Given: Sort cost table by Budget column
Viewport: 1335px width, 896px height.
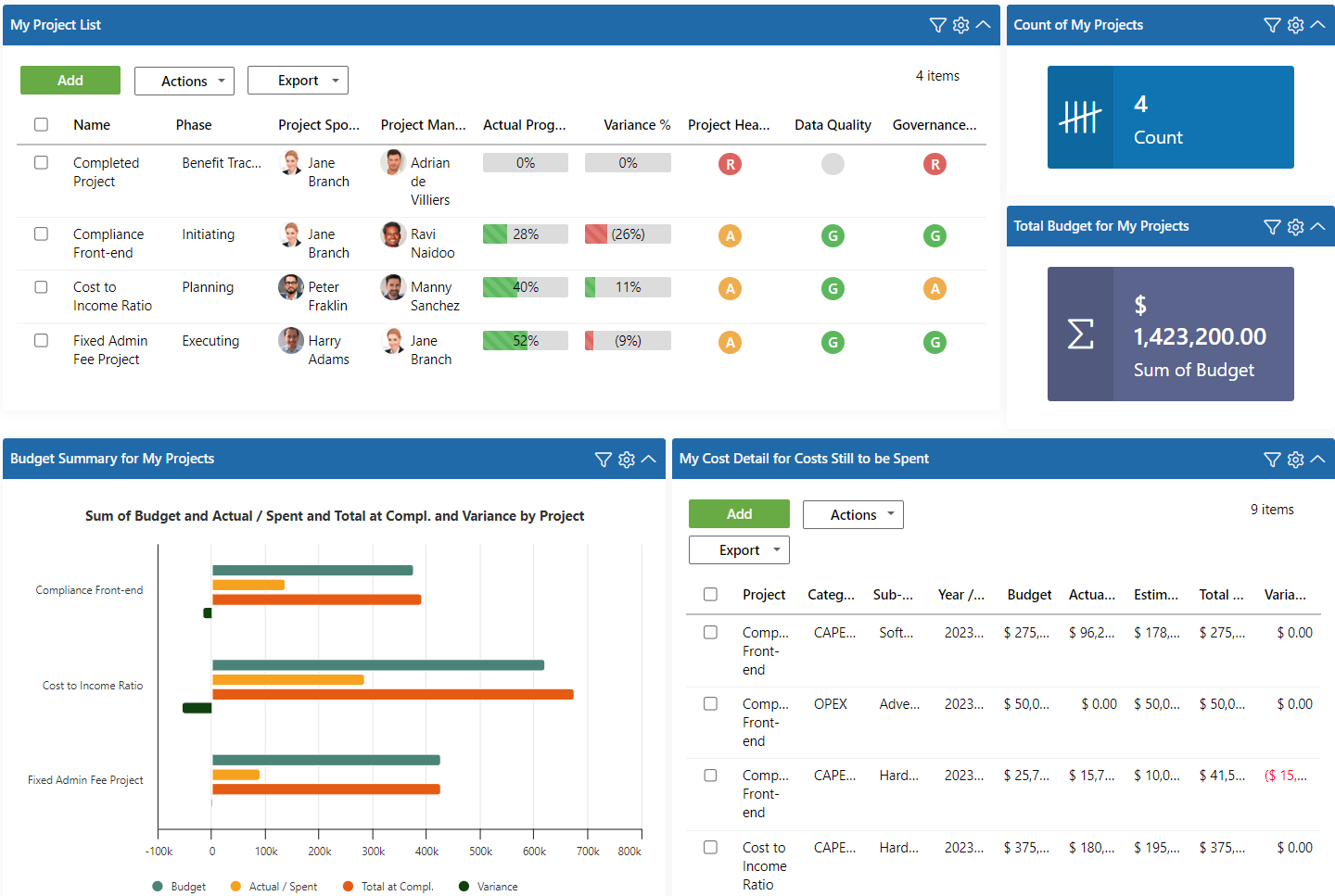Looking at the screenshot, I should pyautogui.click(x=1029, y=595).
